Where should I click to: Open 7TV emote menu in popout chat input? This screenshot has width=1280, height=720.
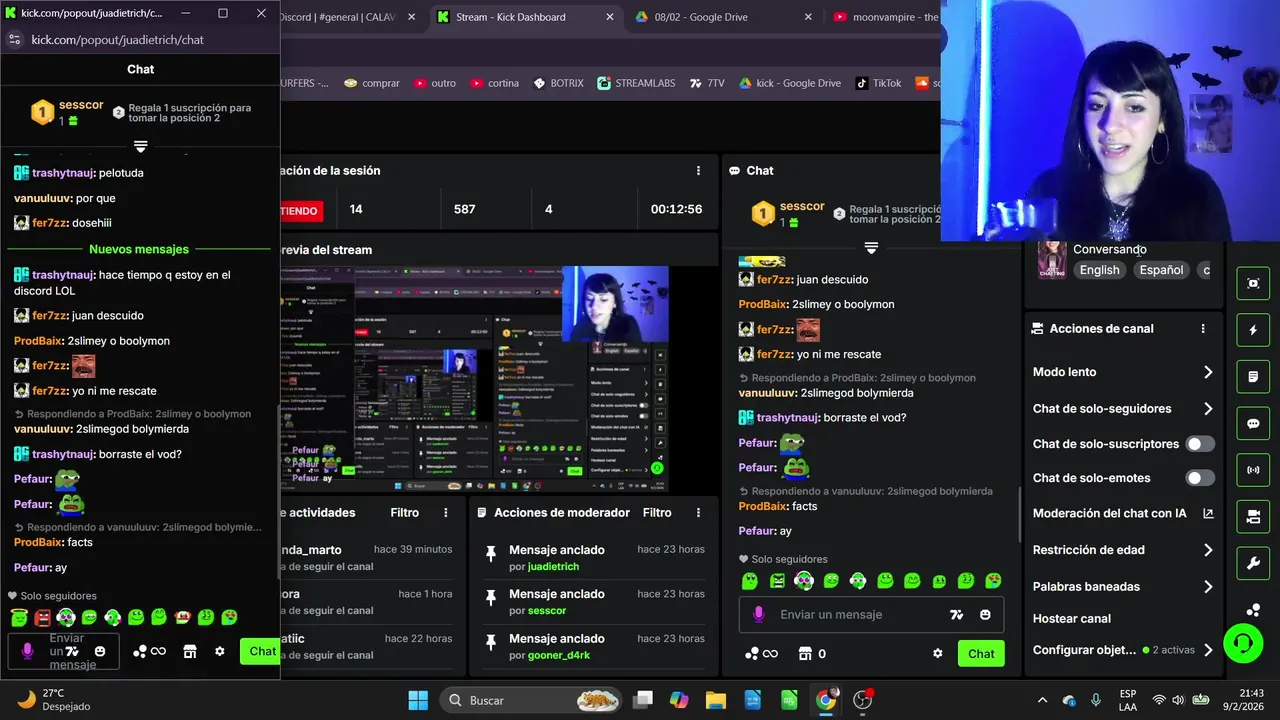tap(72, 651)
